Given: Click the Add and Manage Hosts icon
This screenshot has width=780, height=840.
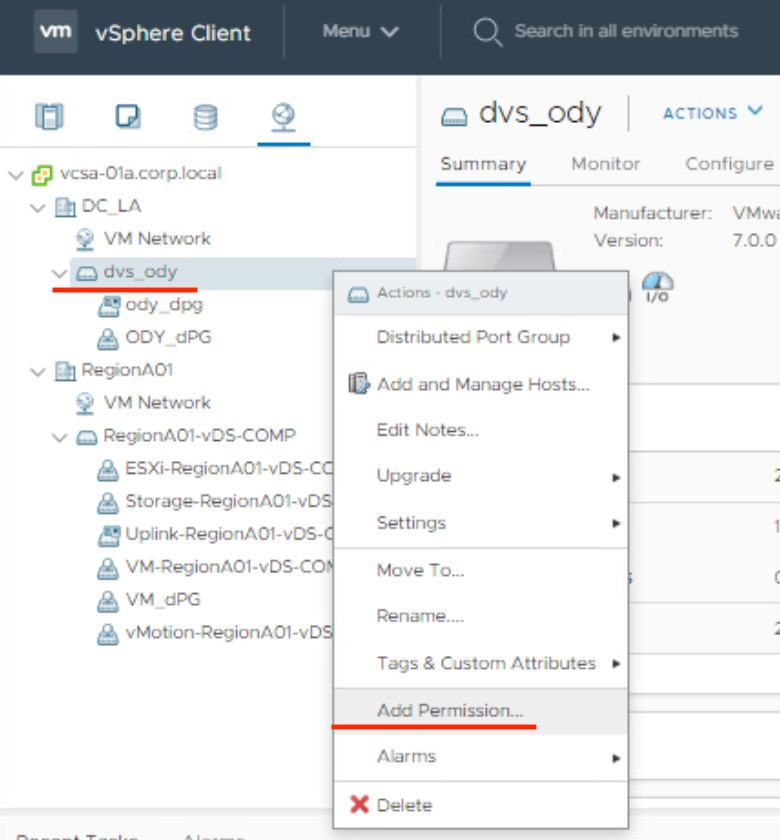Looking at the screenshot, I should pyautogui.click(x=359, y=384).
